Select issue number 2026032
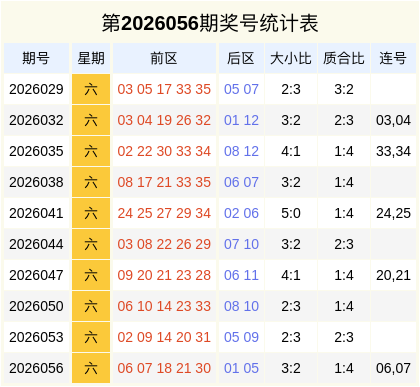 coord(36,120)
